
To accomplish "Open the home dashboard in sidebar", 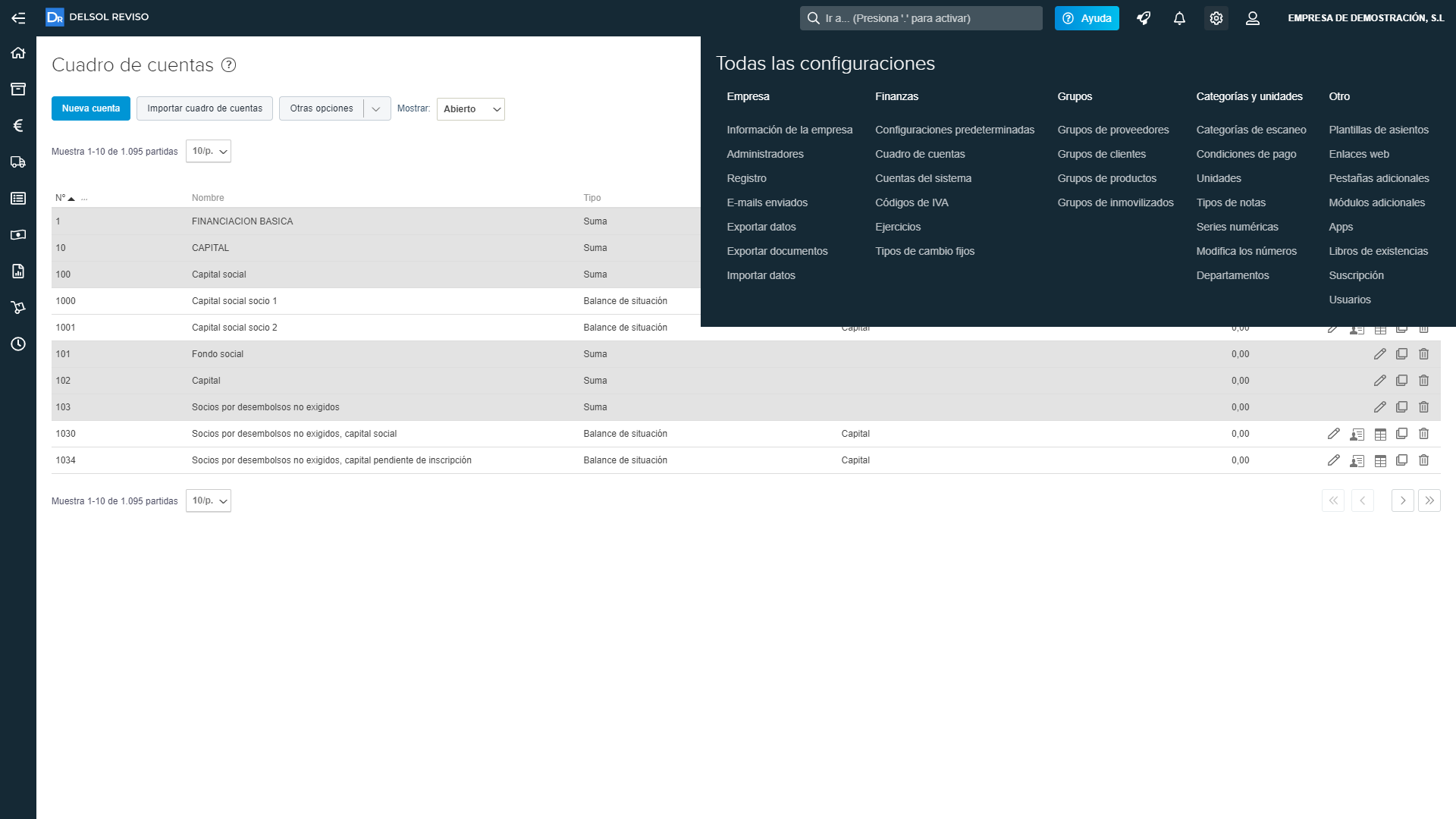I will (x=18, y=53).
